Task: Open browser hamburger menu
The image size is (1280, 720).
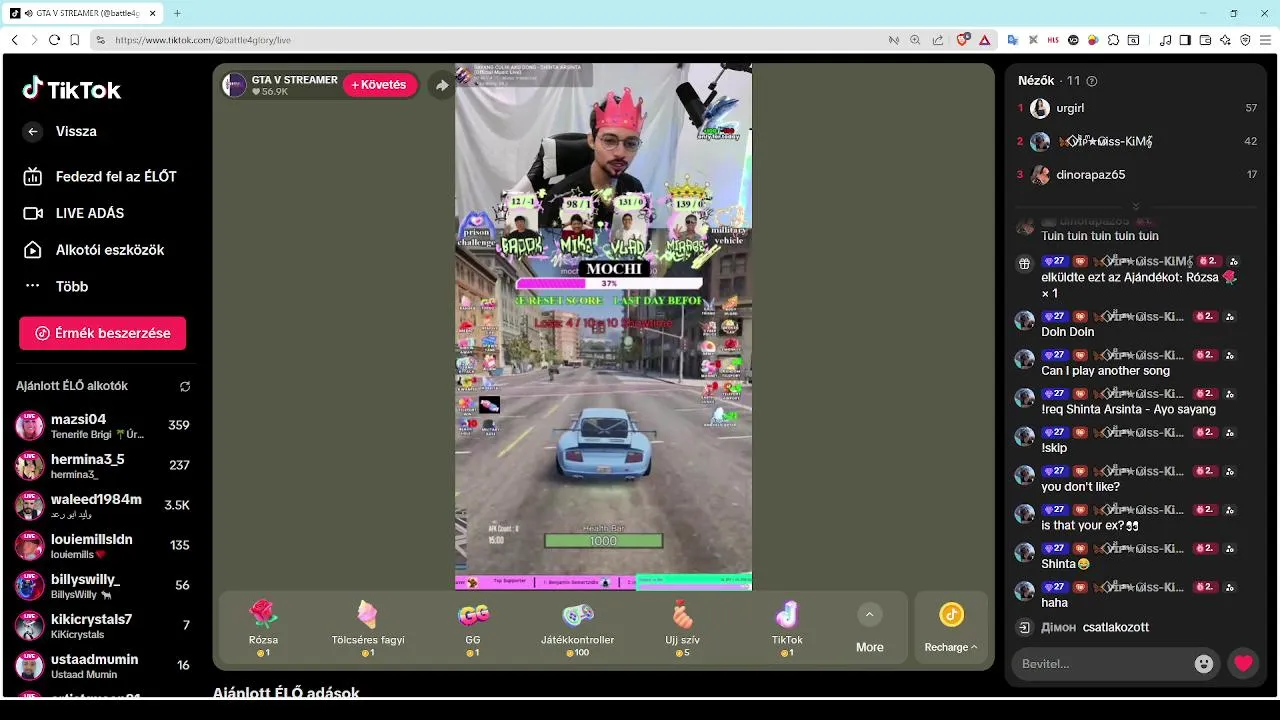Action: (1265, 40)
